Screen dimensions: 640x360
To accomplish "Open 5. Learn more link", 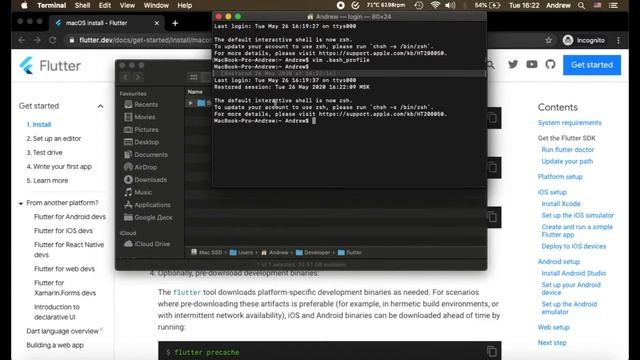I will [47, 180].
